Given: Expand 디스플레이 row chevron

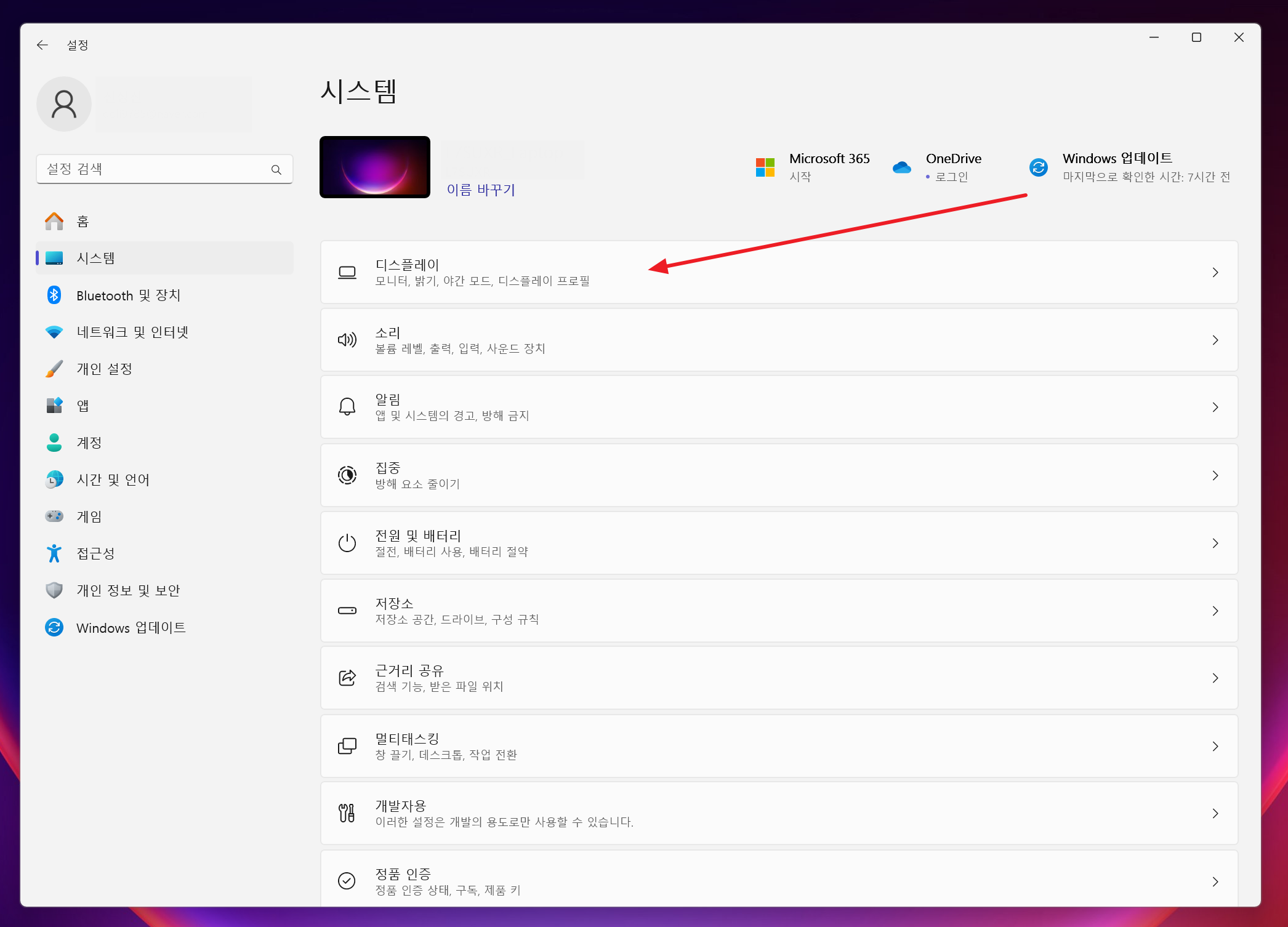Looking at the screenshot, I should click(1215, 272).
